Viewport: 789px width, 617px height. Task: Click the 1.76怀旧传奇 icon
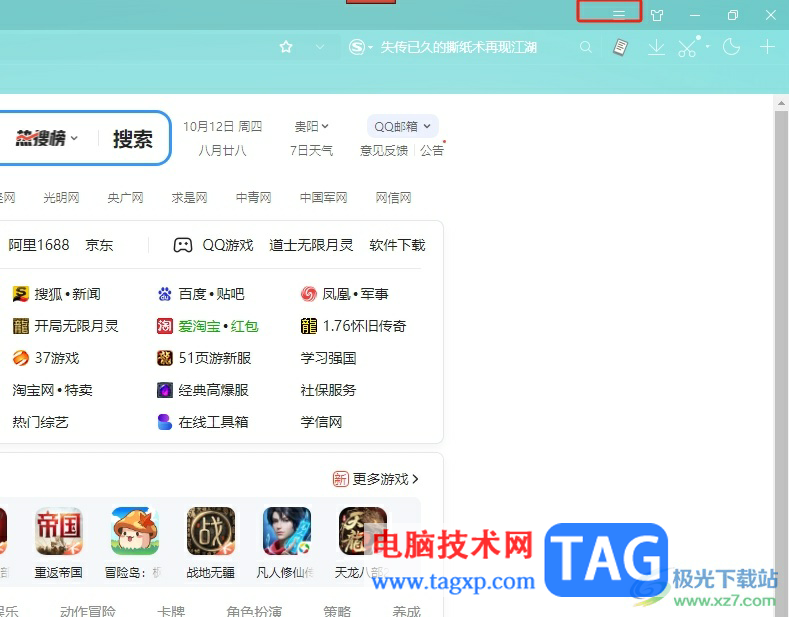[308, 326]
